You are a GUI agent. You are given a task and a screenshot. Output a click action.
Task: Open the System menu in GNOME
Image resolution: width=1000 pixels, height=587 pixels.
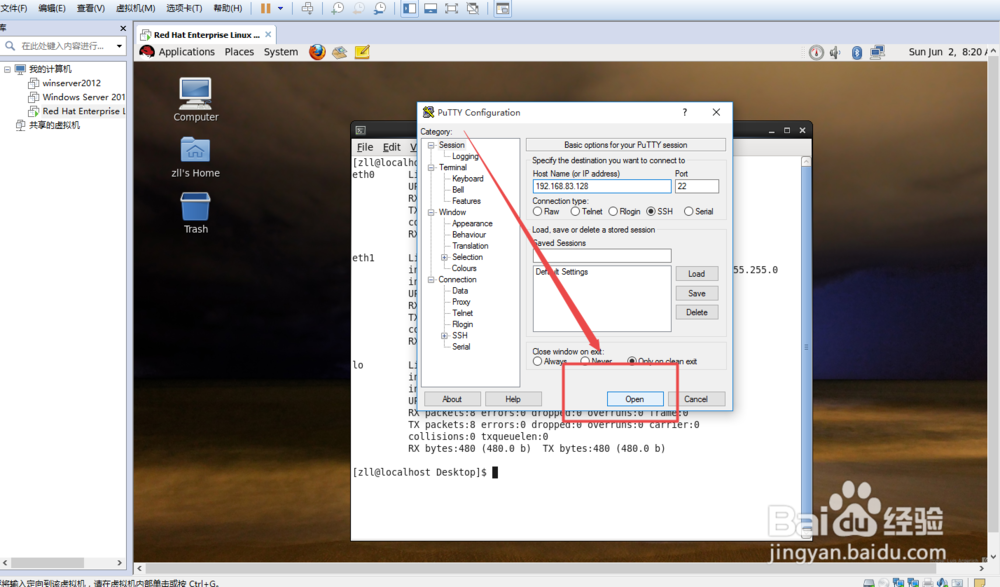tap(281, 52)
